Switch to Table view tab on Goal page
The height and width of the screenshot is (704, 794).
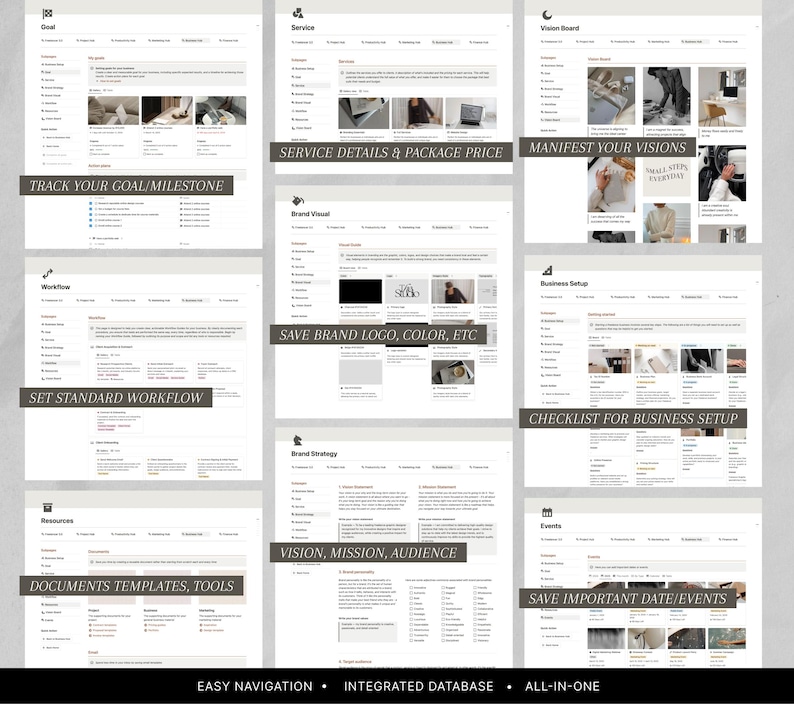(108, 90)
